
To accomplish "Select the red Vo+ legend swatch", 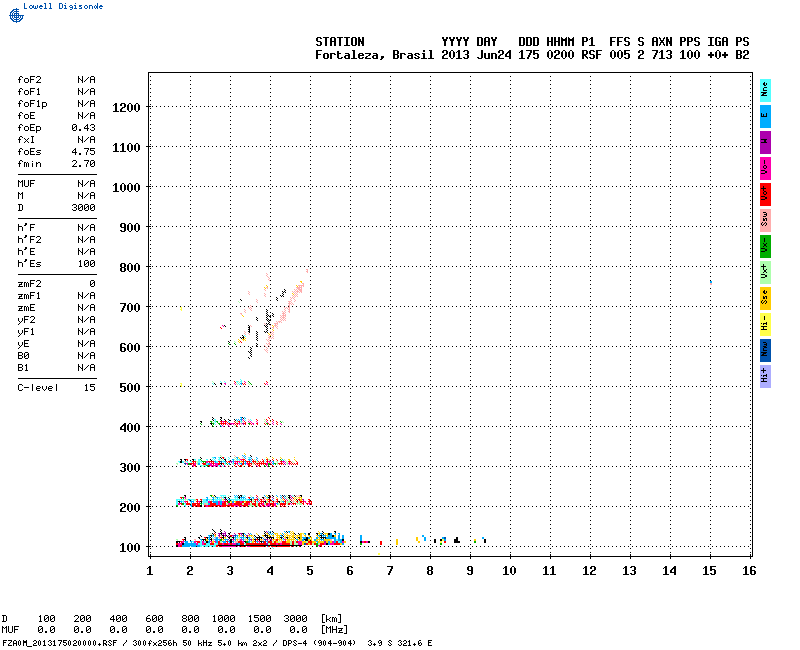I will click(x=765, y=194).
